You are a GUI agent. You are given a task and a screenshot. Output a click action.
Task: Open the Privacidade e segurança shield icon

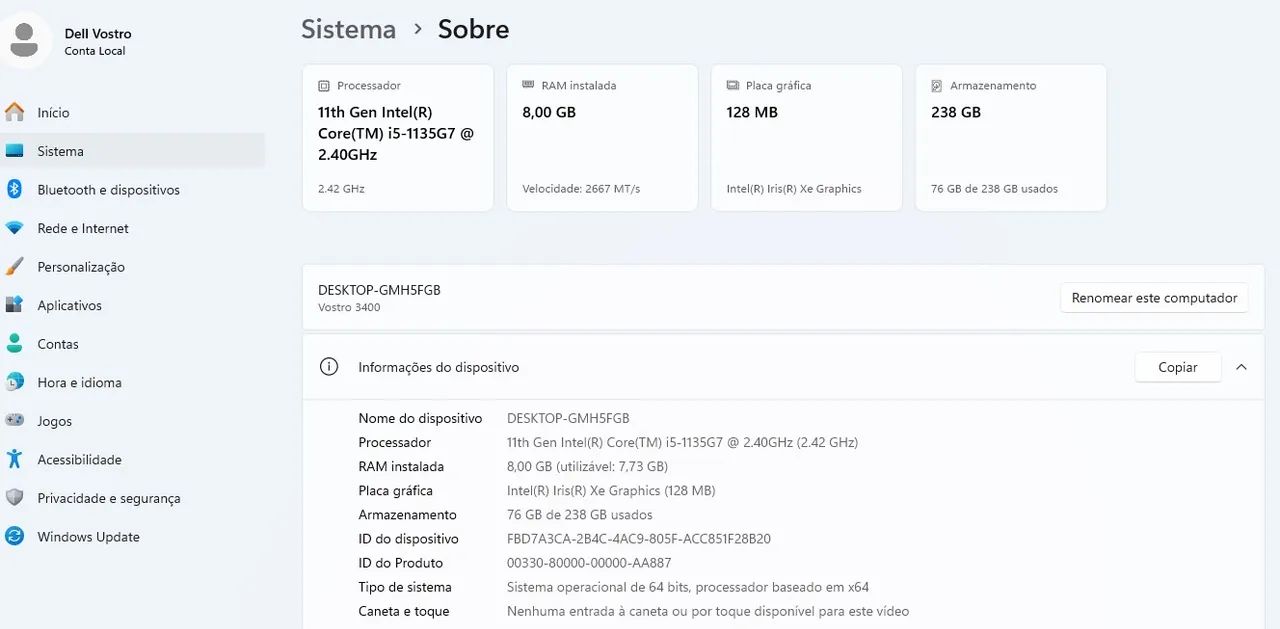point(15,498)
